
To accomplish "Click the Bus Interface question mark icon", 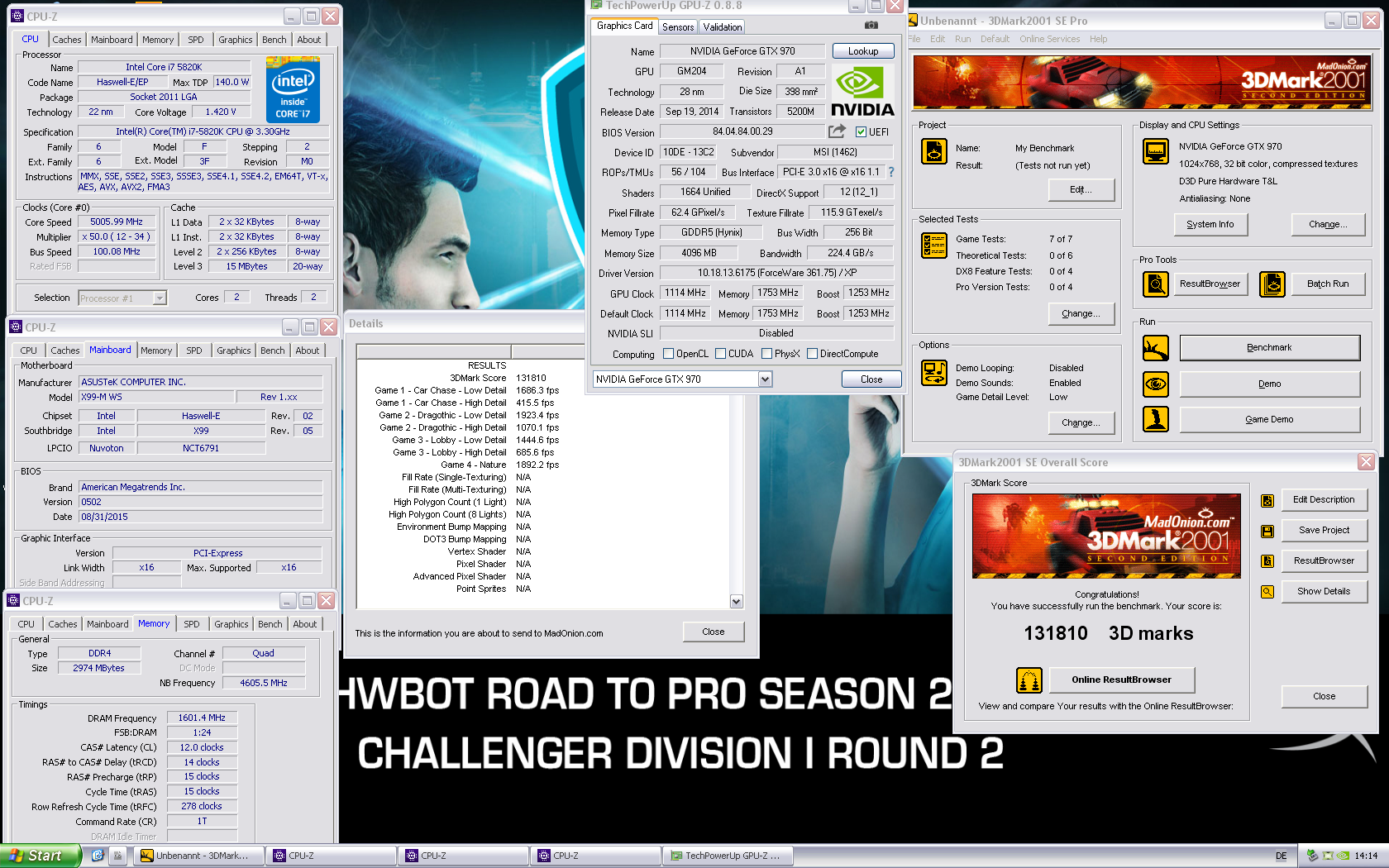I will click(x=891, y=172).
